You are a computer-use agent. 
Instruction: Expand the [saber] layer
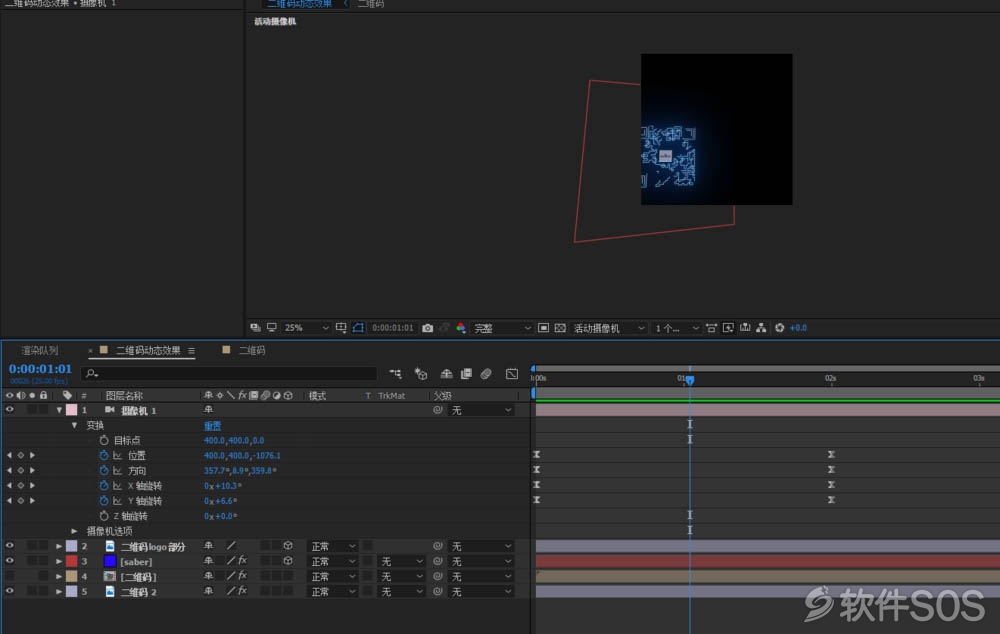pyautogui.click(x=59, y=561)
